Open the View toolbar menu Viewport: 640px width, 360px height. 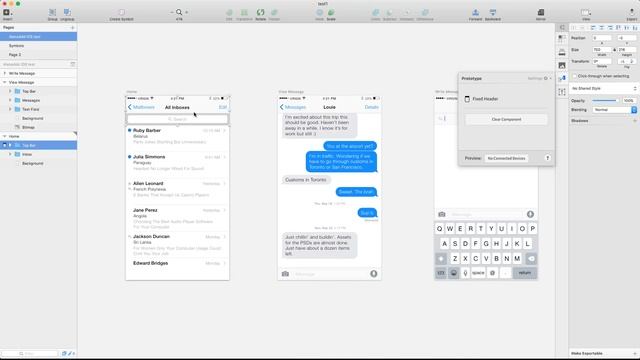point(586,13)
